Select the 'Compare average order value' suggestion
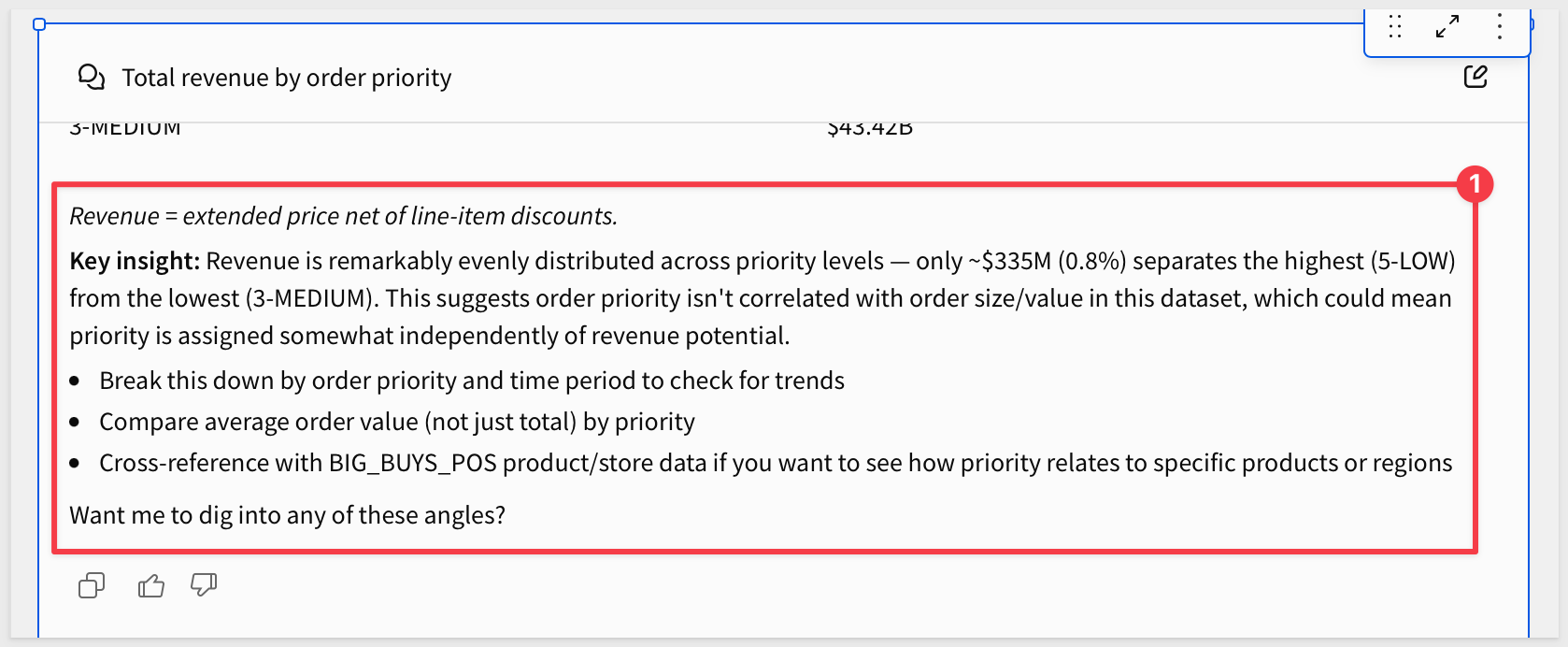Image resolution: width=1568 pixels, height=647 pixels. point(397,422)
